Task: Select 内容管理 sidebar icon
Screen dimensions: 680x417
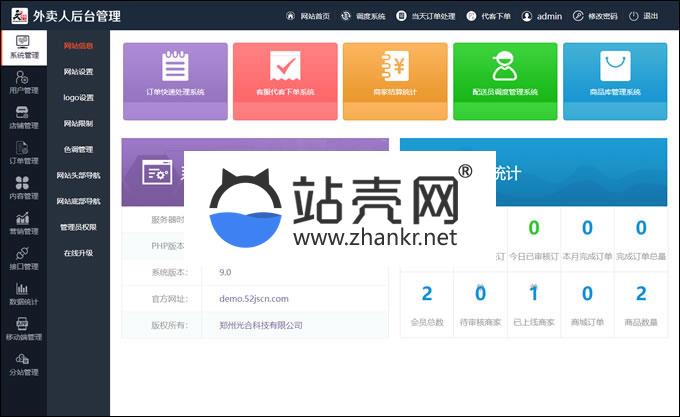Action: tap(23, 188)
